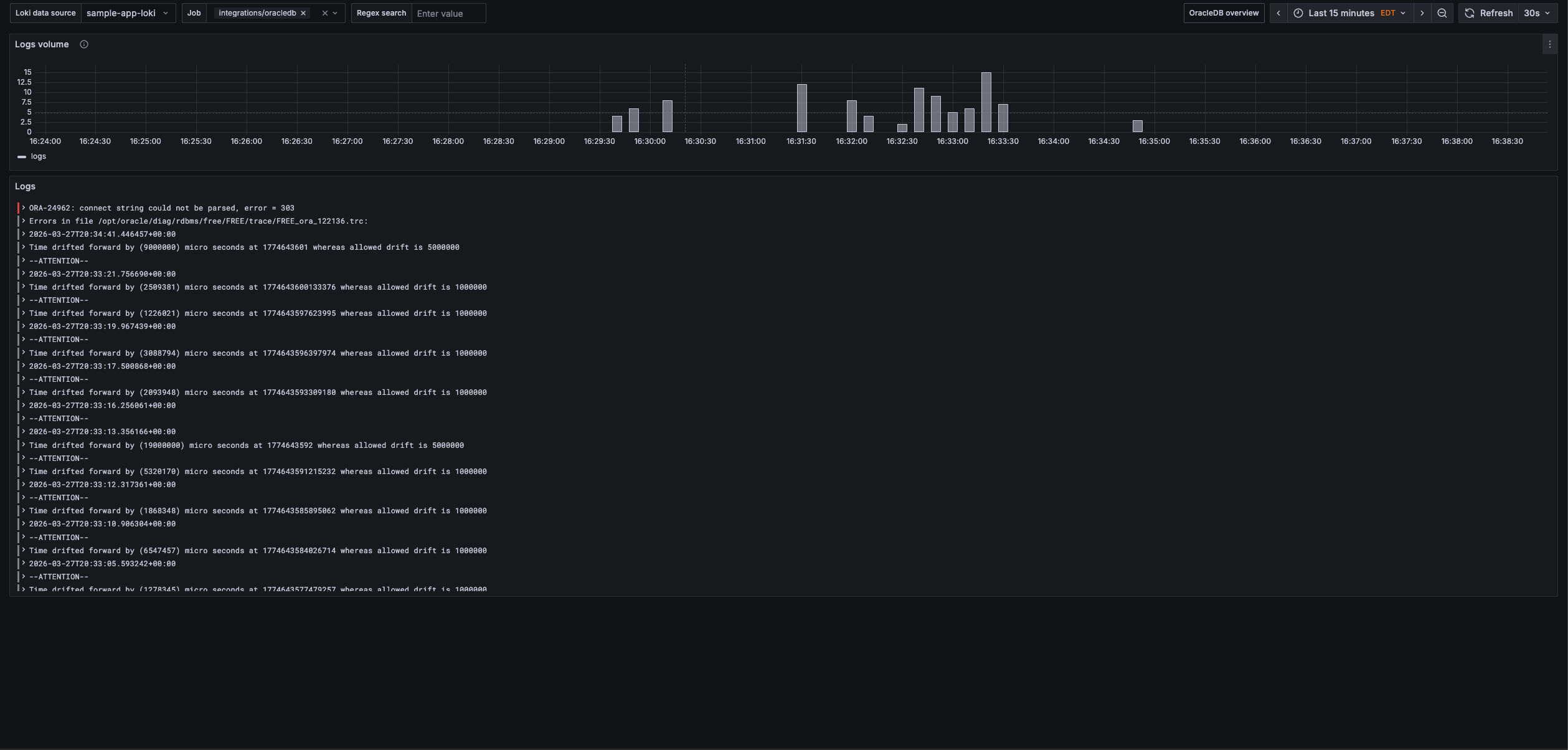Screen dimensions: 1568x750
Task: Expand the 19000000 micro seconds drift log
Action: pyautogui.click(x=24, y=445)
